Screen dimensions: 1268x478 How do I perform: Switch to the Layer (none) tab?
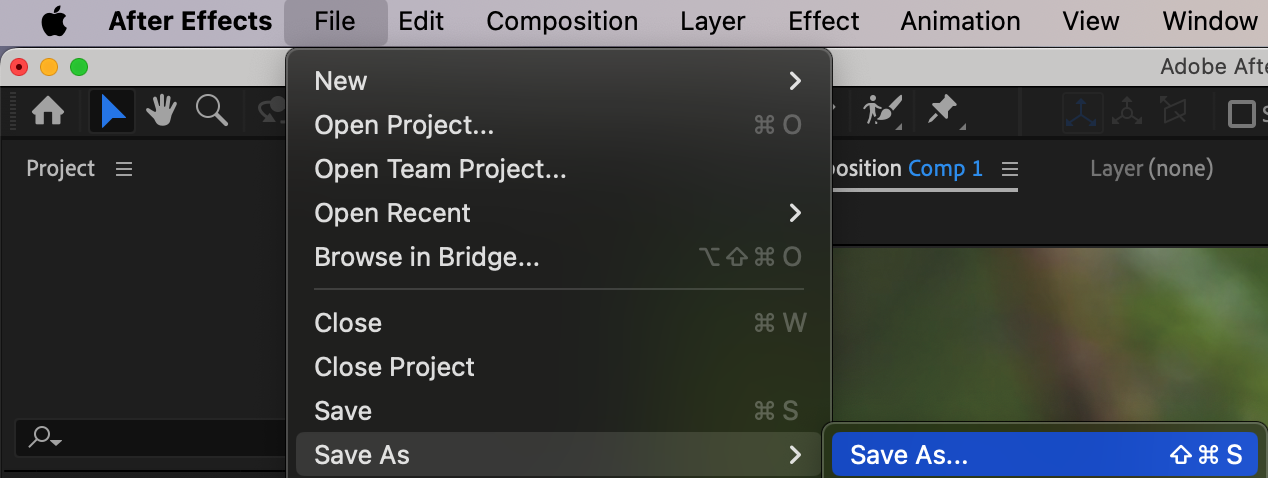(1151, 168)
